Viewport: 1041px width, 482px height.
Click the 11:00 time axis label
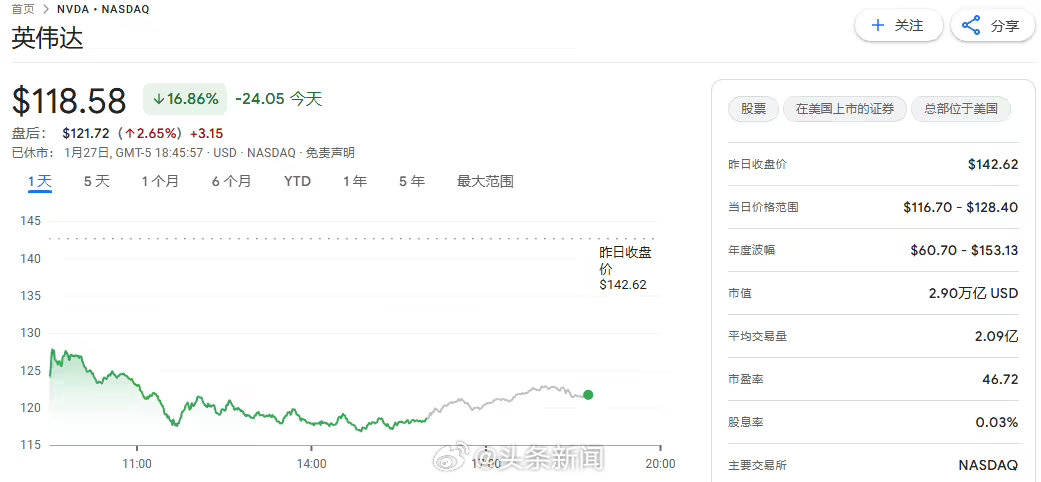[x=137, y=463]
